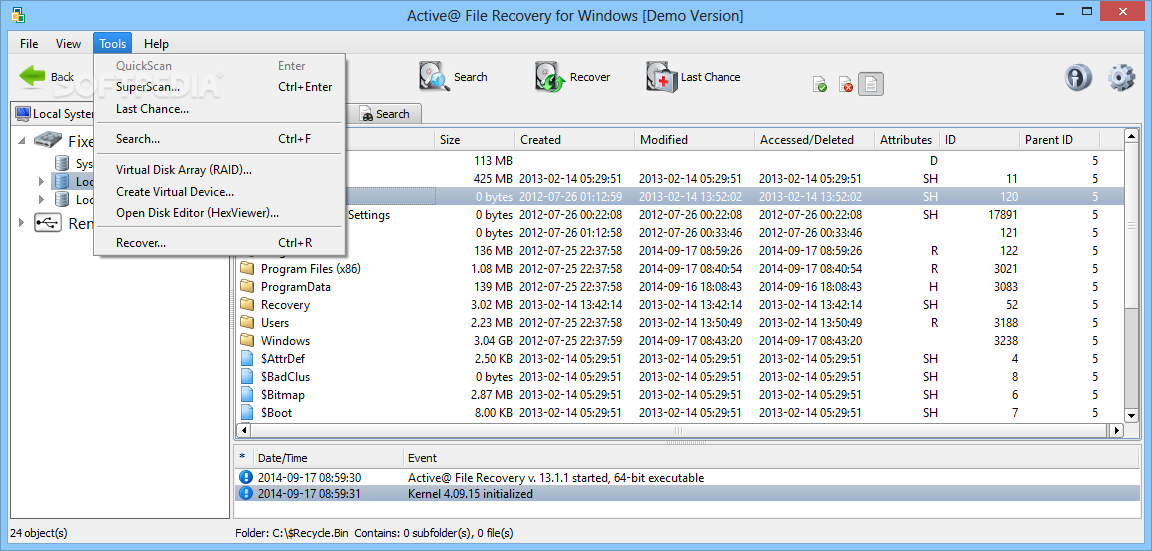Toggle show all files filter button
Image resolution: width=1152 pixels, height=551 pixels.
(x=871, y=84)
